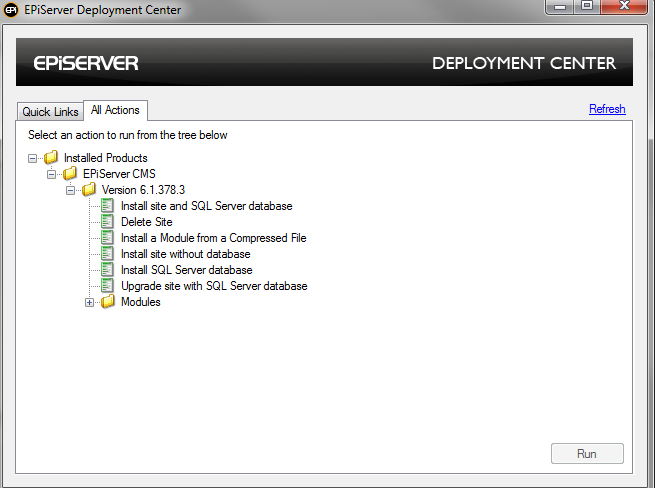
Task: Select 'Install SQL Server database' action
Action: 186,270
